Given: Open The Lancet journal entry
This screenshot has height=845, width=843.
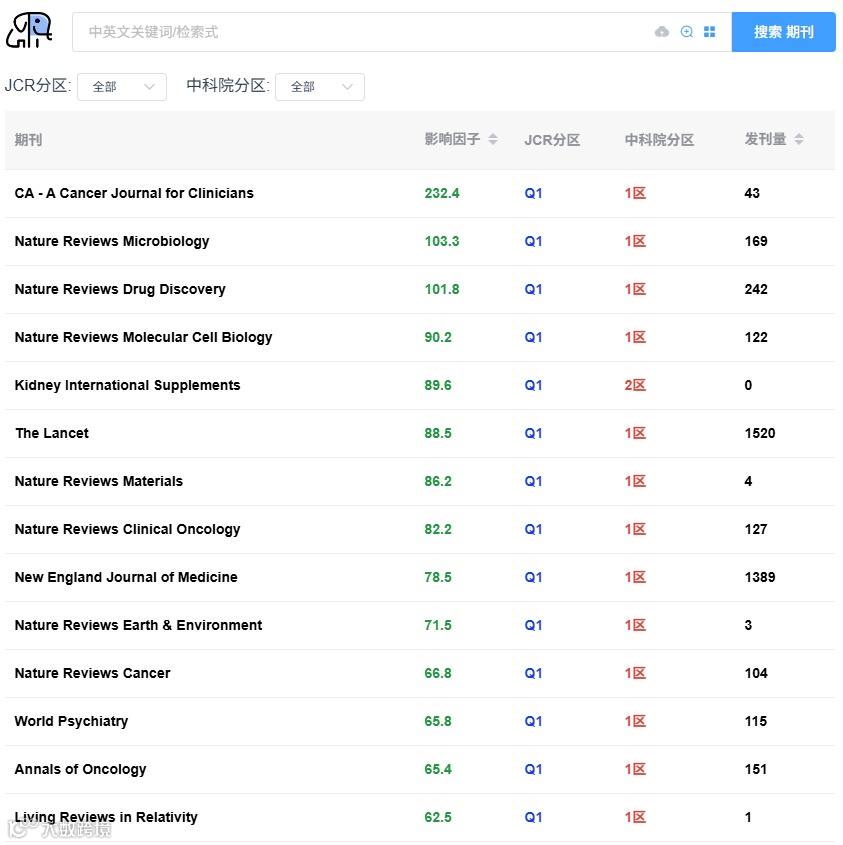Looking at the screenshot, I should coord(52,433).
